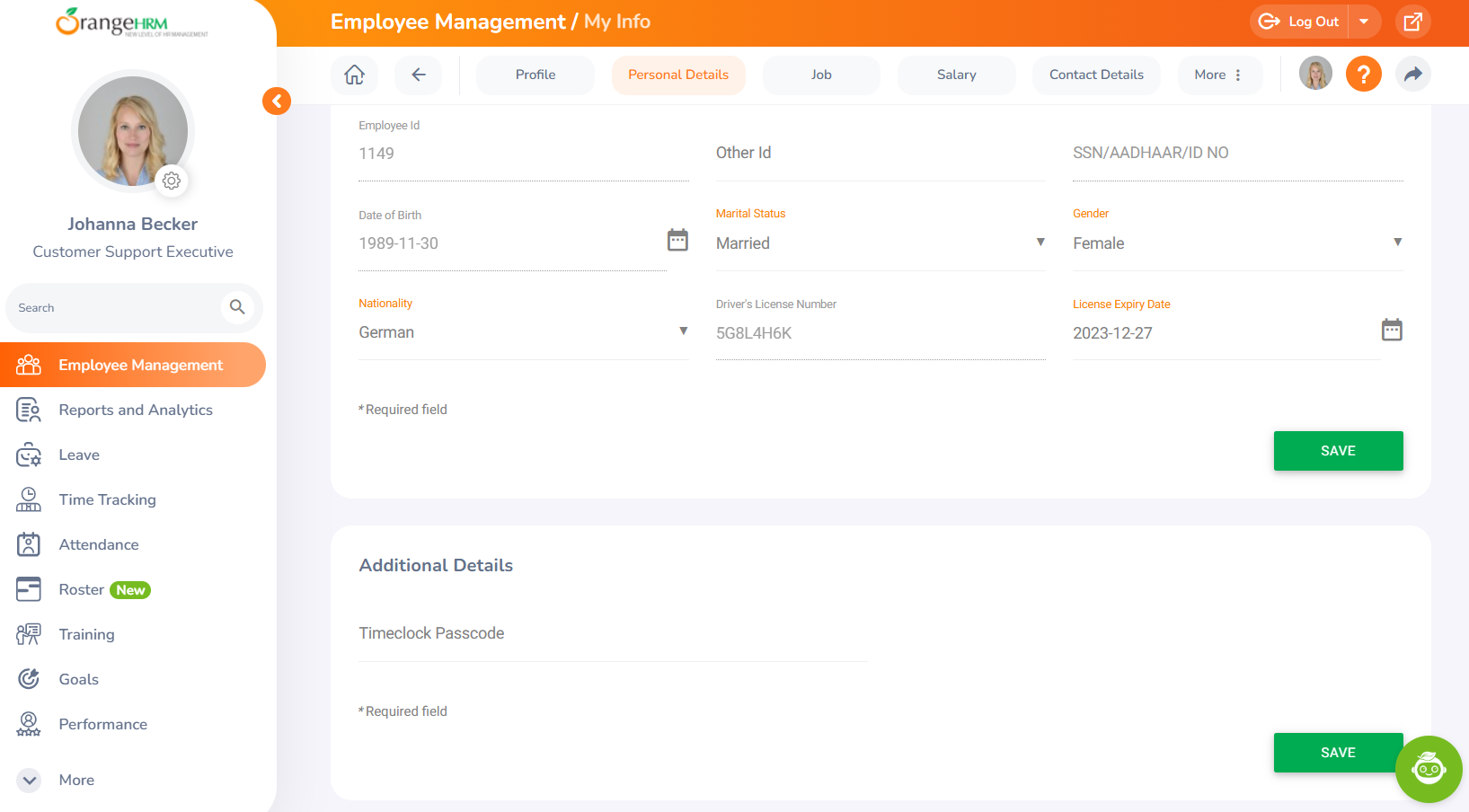This screenshot has width=1469, height=812.
Task: Switch to the Salary tab
Action: point(956,75)
